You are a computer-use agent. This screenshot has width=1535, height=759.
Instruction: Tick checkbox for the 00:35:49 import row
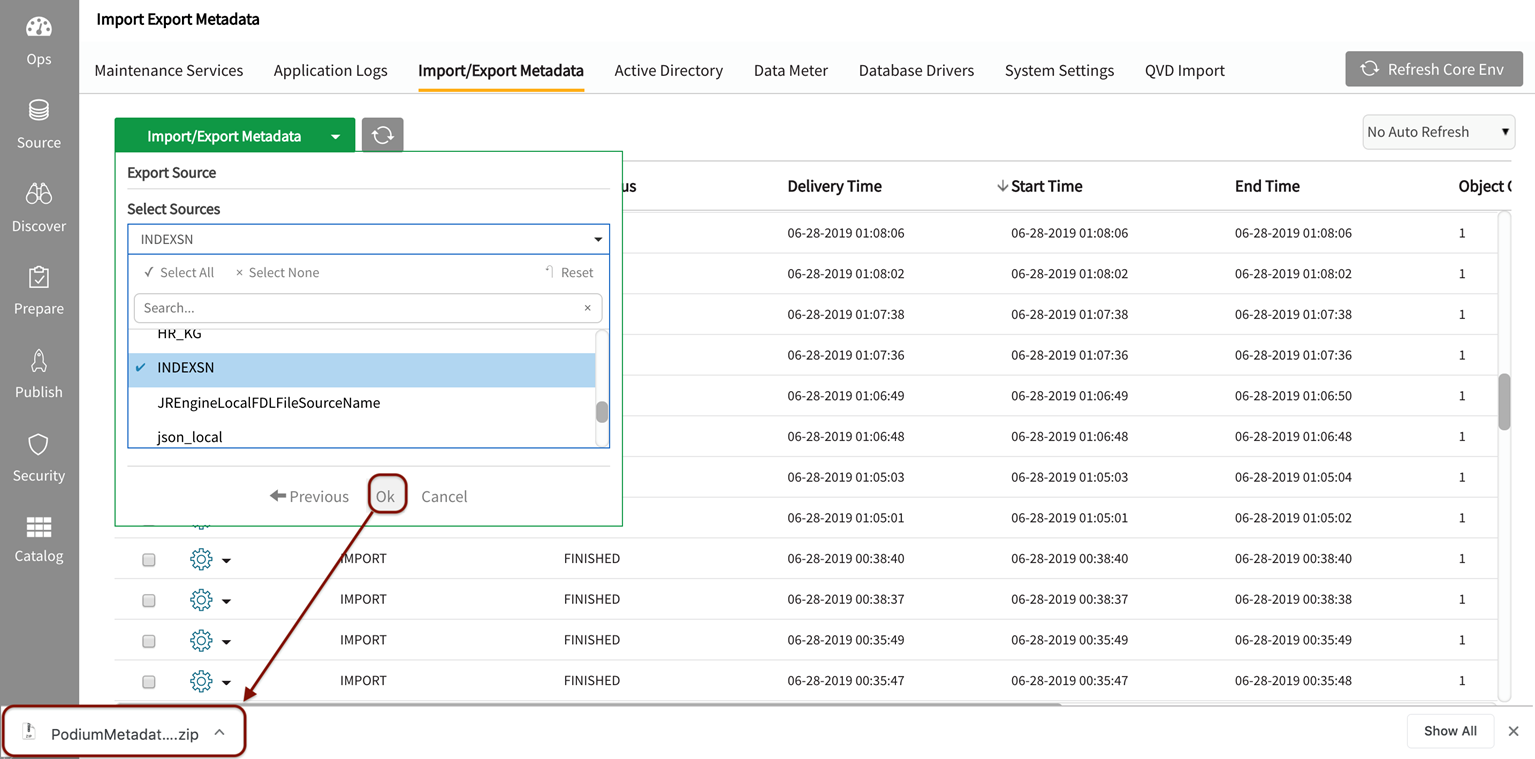point(149,641)
